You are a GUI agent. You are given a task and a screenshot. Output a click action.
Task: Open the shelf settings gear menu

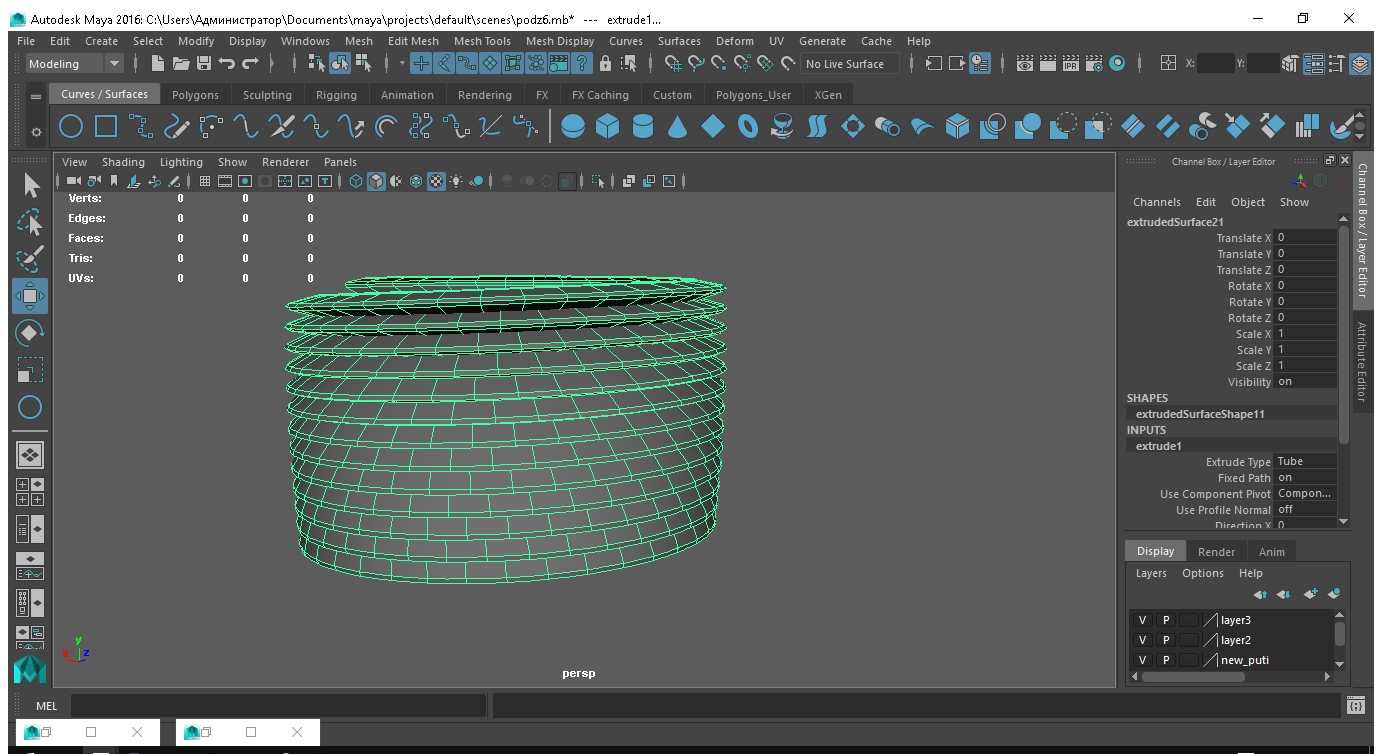point(36,131)
